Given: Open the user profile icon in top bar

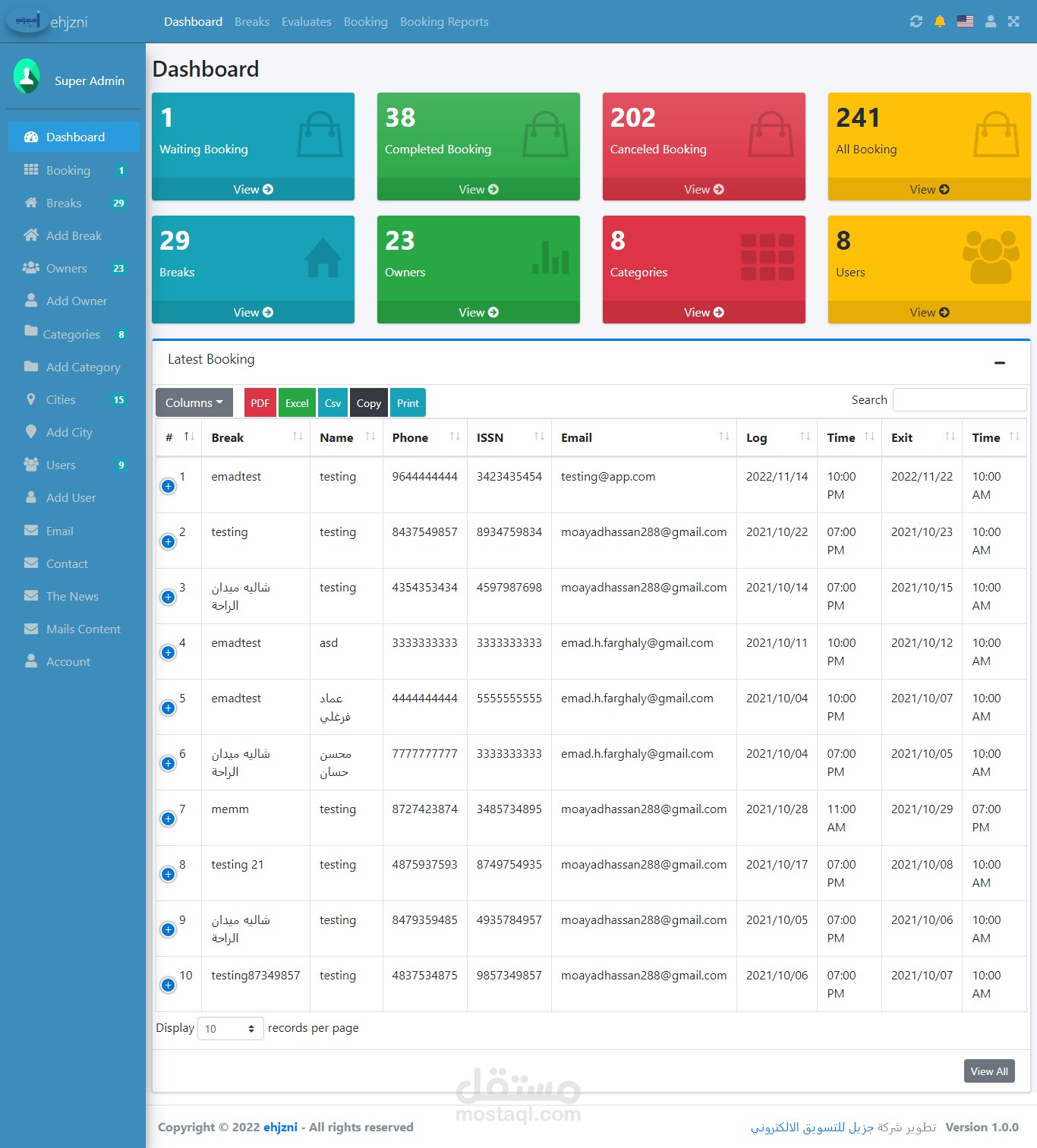Looking at the screenshot, I should click(991, 21).
